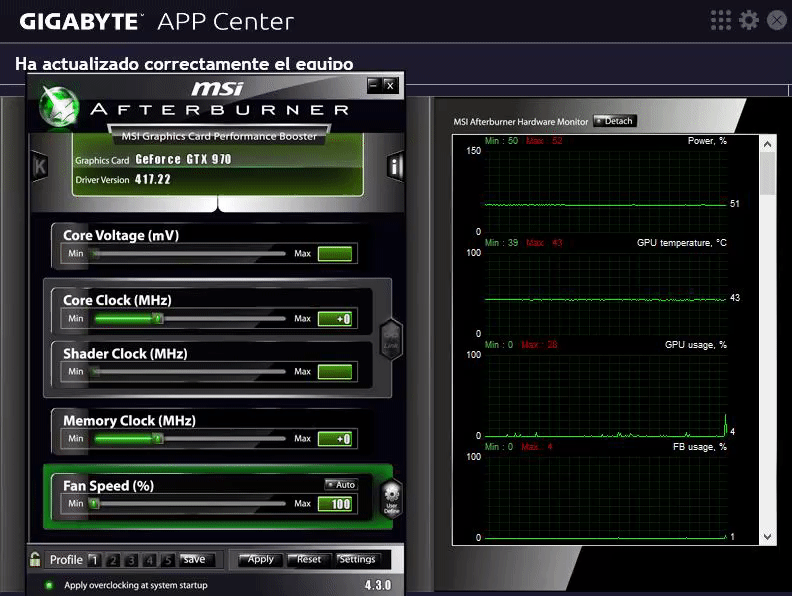Click the Core Clock slider handle
Viewport: 792px width, 596px height.
(158, 319)
